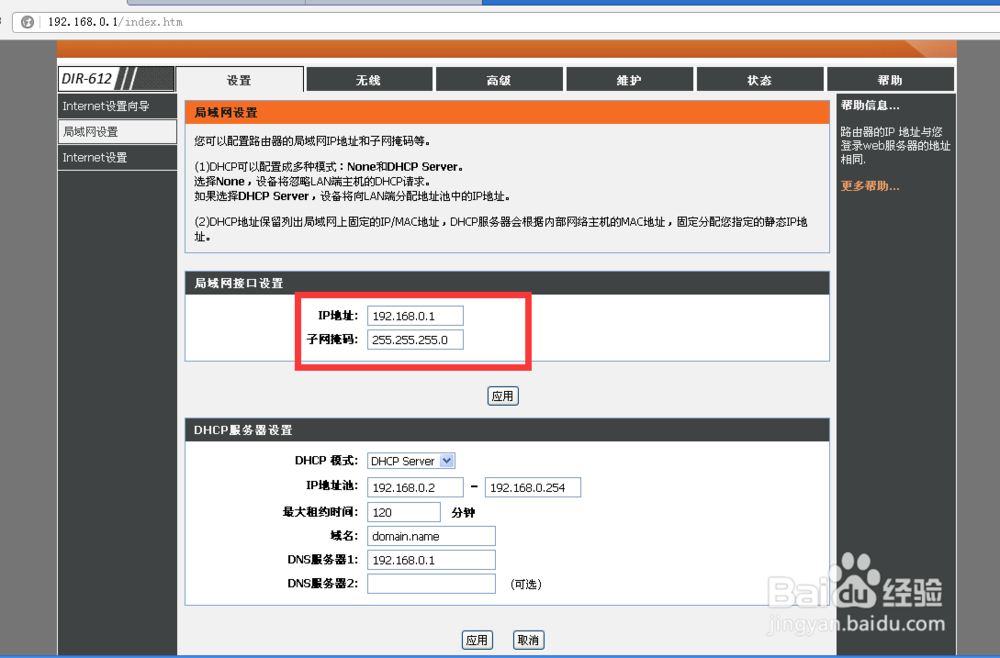The height and width of the screenshot is (658, 1000).
Task: Click the 域名 input field
Action: point(431,536)
